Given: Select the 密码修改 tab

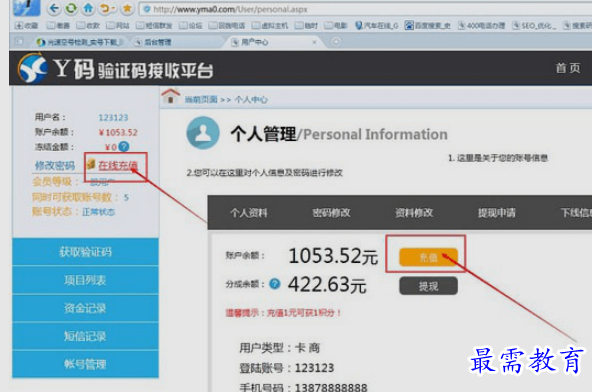Looking at the screenshot, I should (x=331, y=213).
